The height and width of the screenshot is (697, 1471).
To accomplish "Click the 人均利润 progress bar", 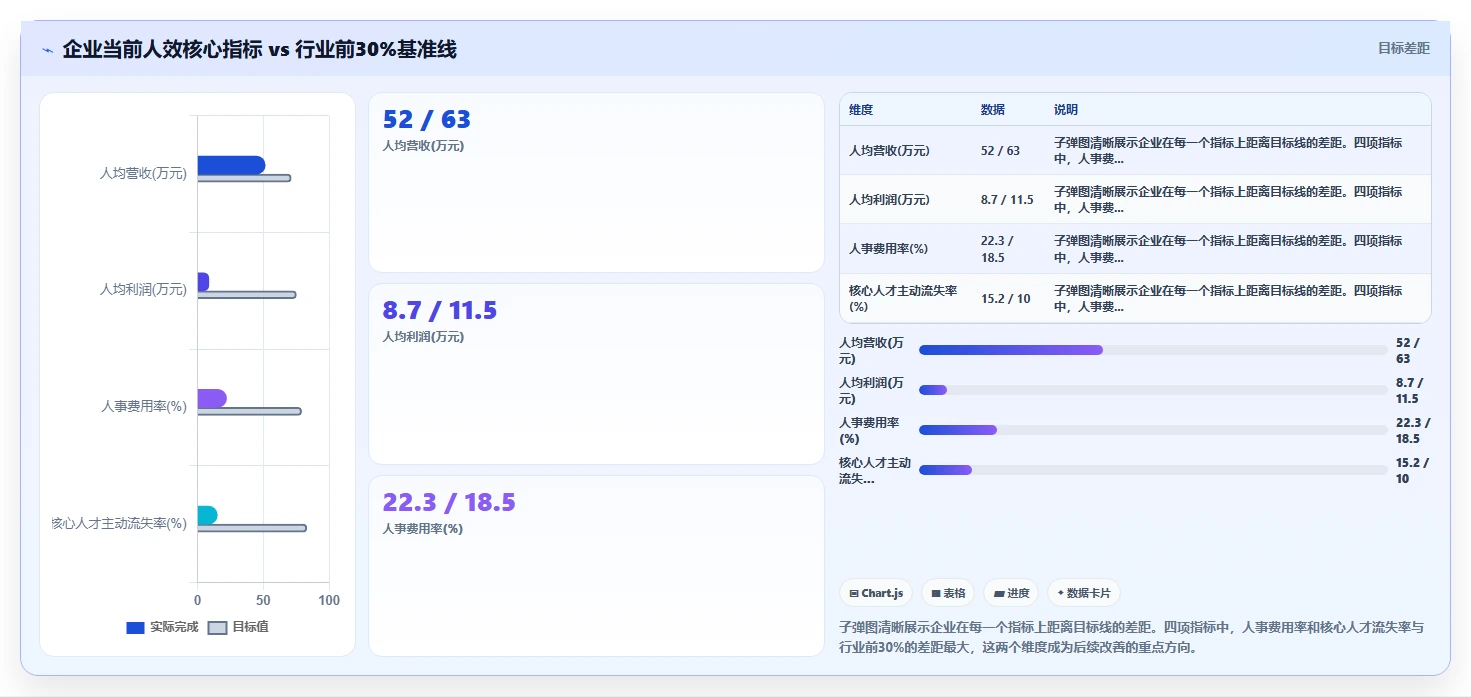I will (1153, 390).
